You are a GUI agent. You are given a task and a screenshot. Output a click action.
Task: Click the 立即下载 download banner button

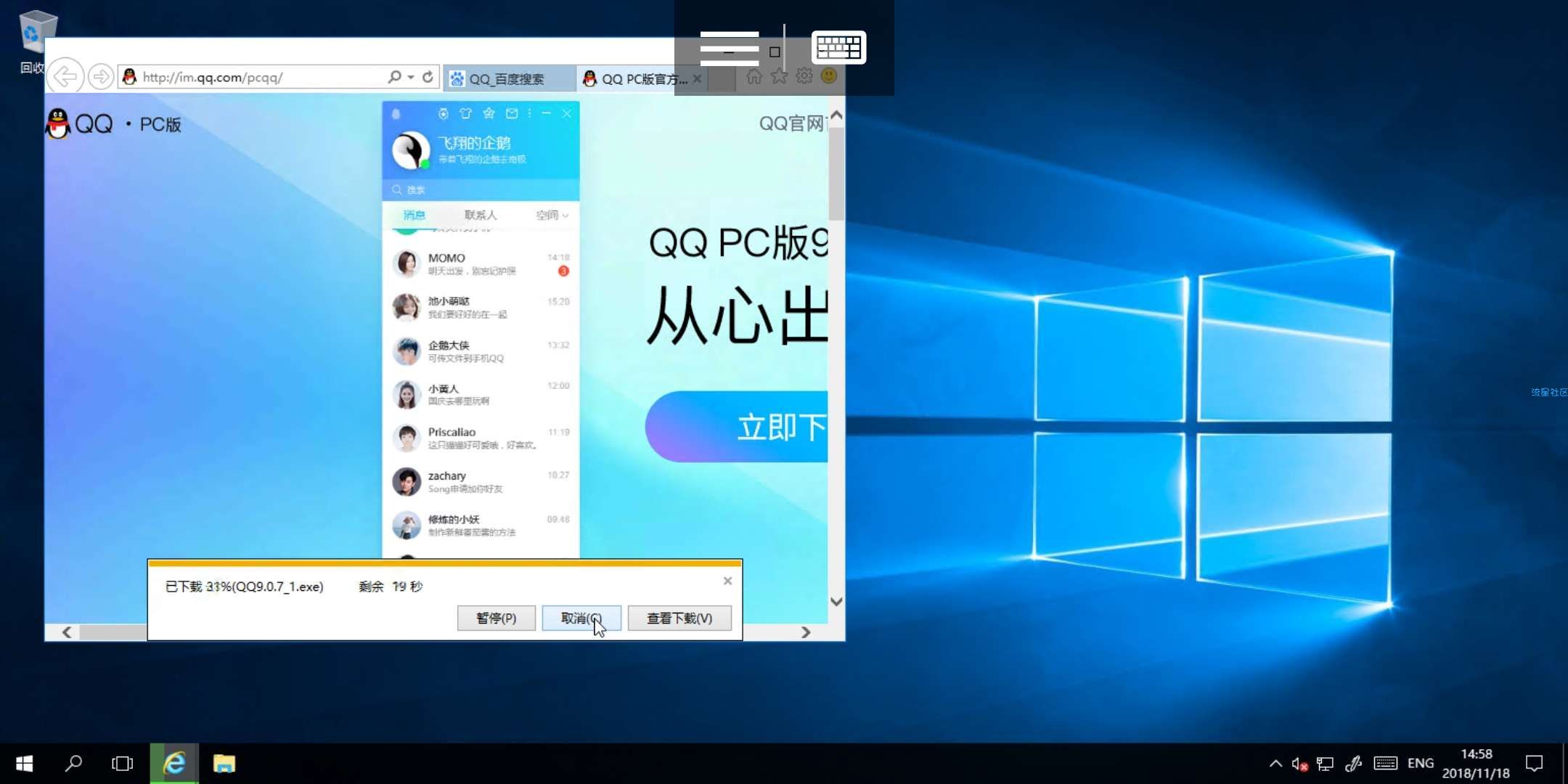click(x=740, y=427)
